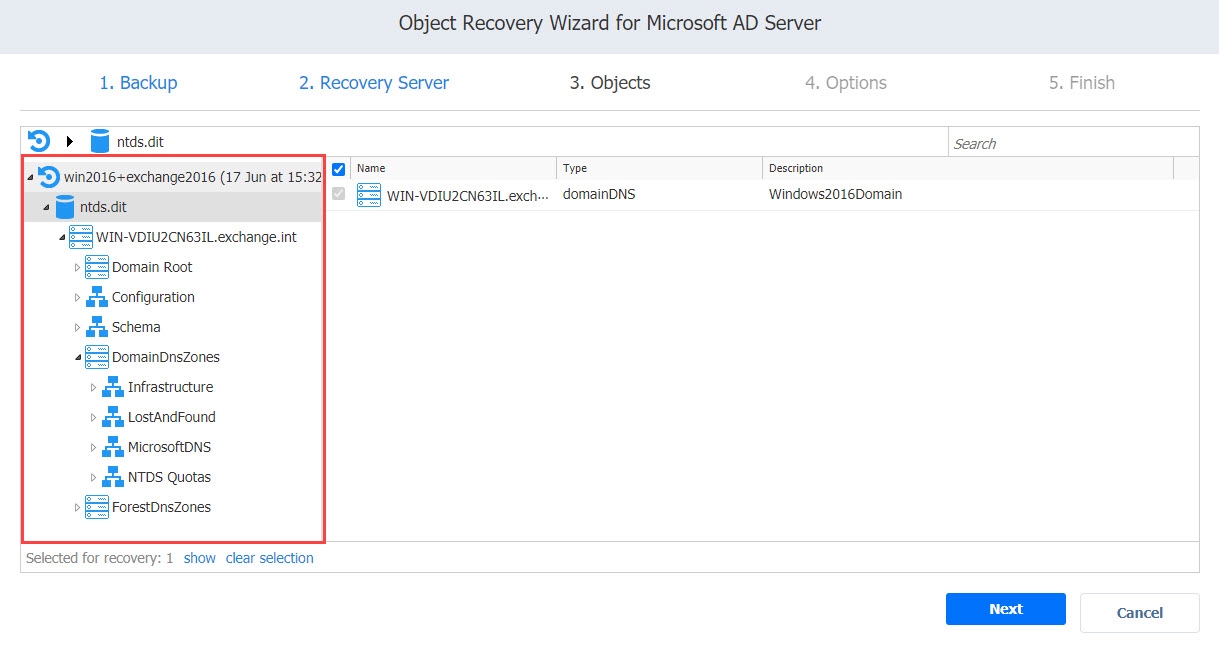
Task: Click the clear selection link
Action: coord(269,558)
